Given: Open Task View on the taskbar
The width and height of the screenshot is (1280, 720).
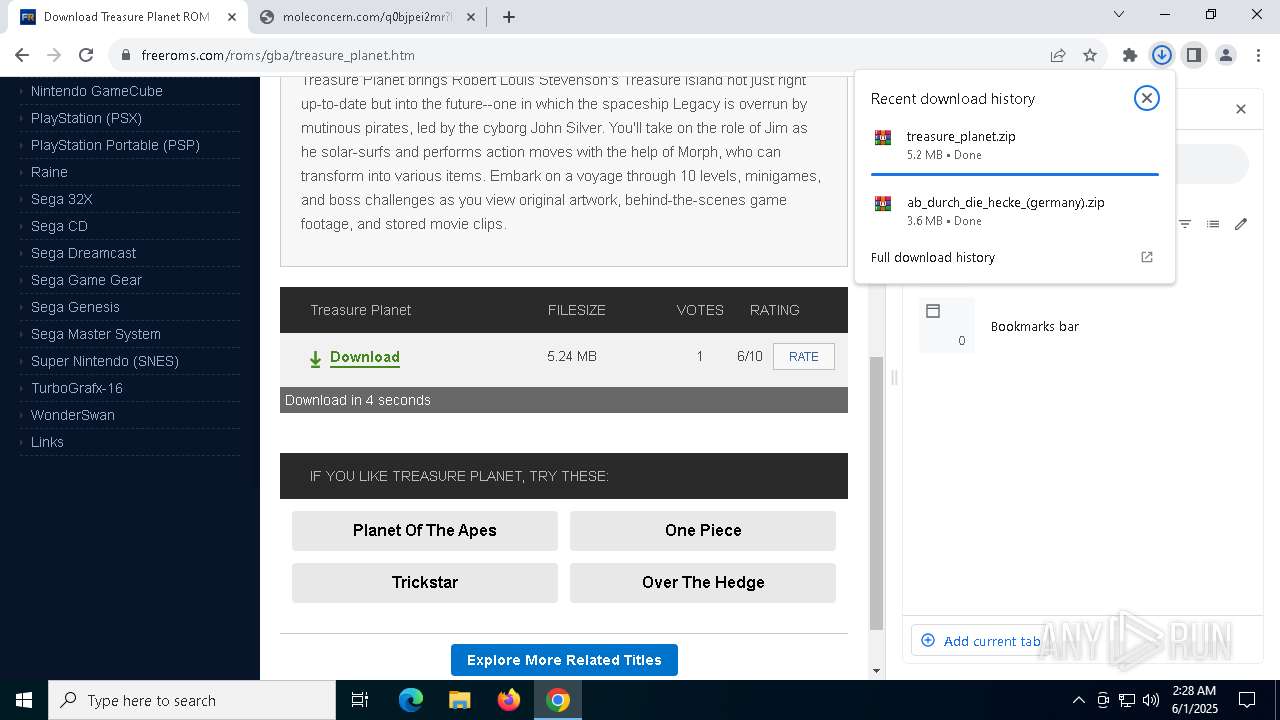Looking at the screenshot, I should (360, 700).
